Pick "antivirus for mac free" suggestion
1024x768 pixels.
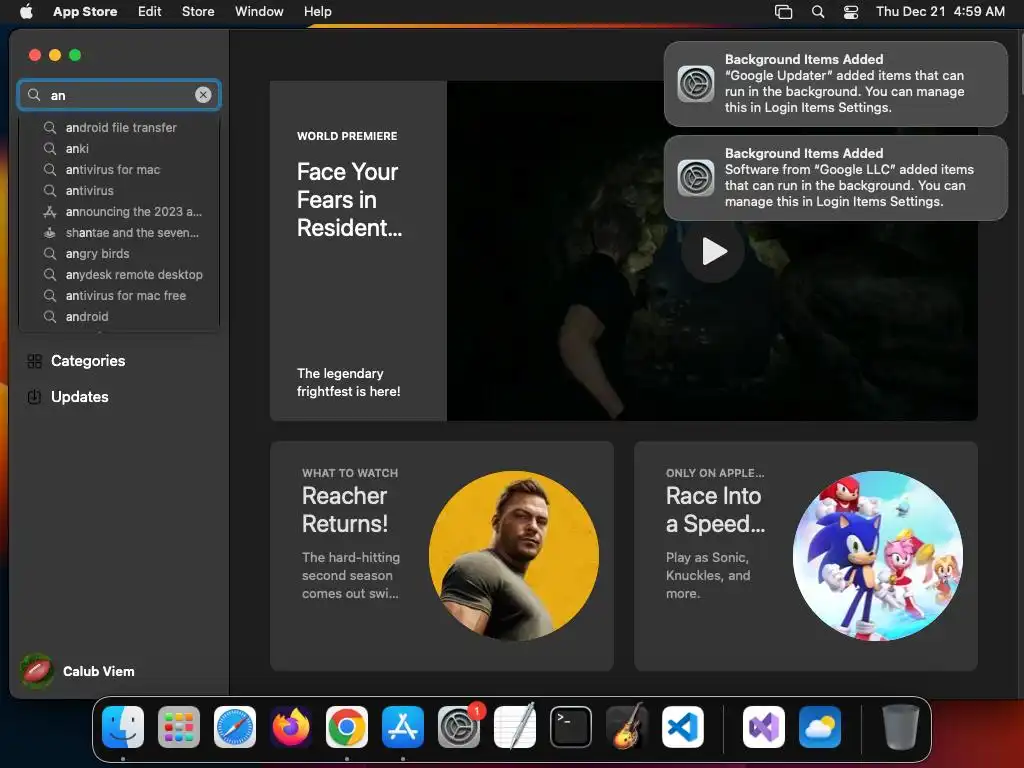119,295
